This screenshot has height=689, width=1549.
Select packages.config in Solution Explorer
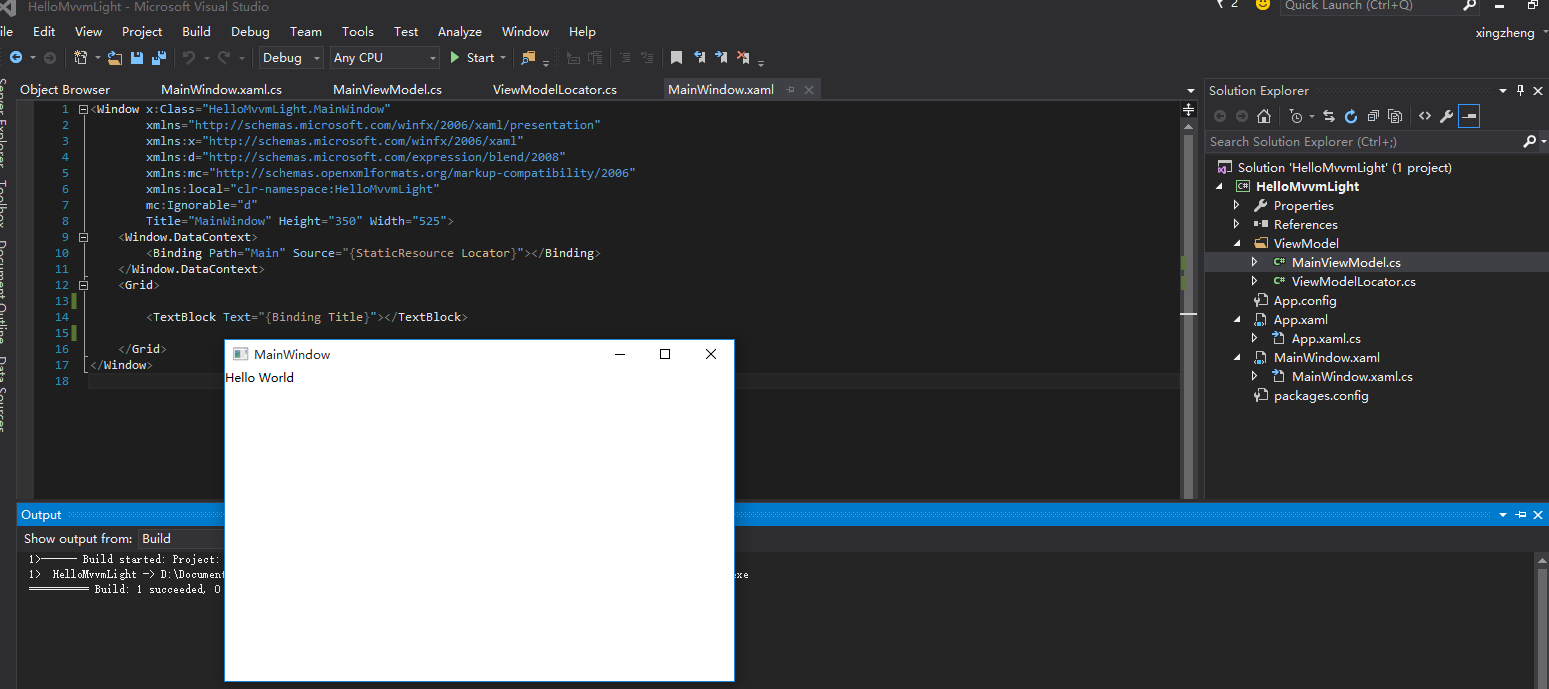pyautogui.click(x=1321, y=396)
